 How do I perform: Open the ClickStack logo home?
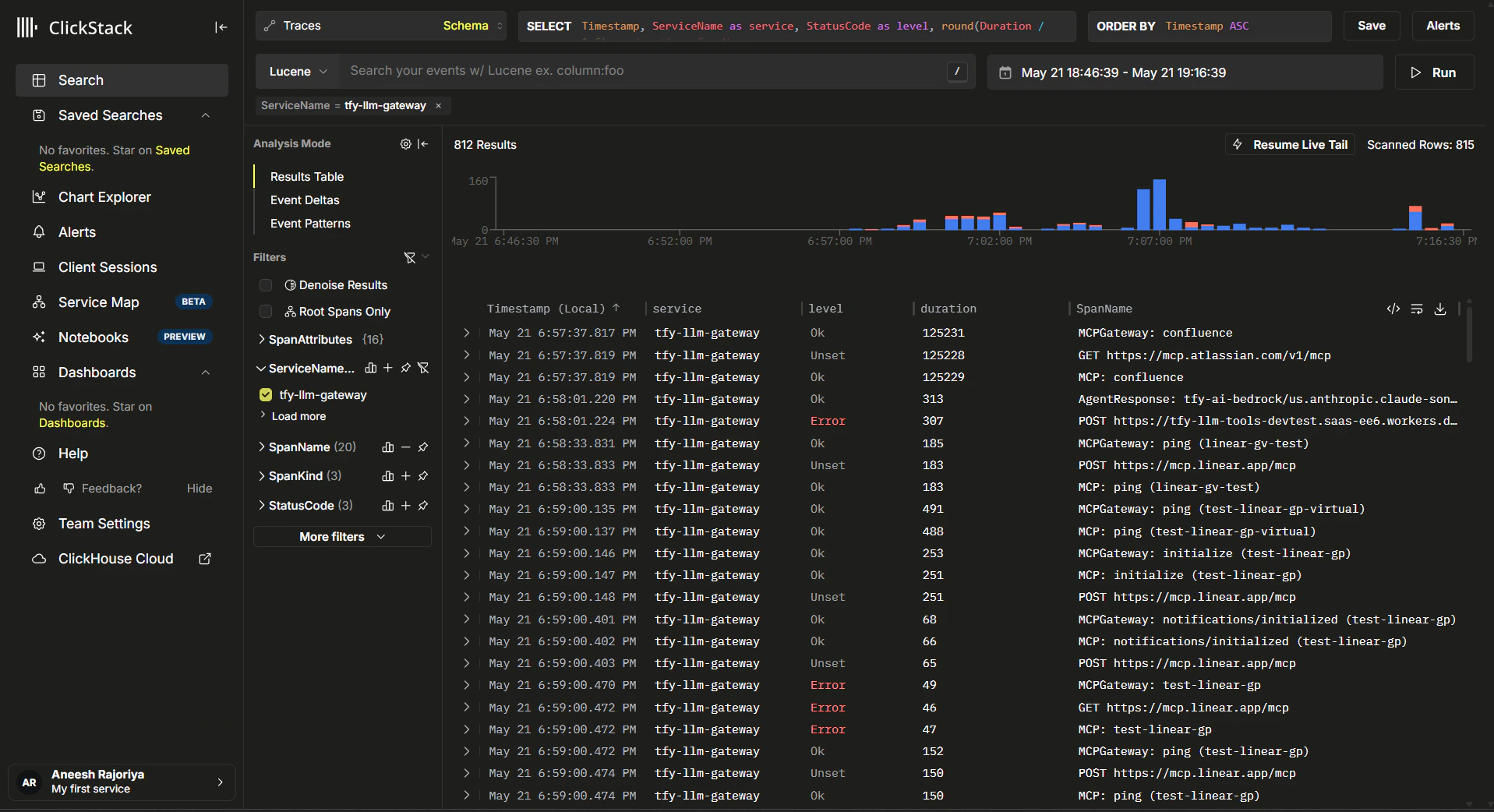coord(75,28)
